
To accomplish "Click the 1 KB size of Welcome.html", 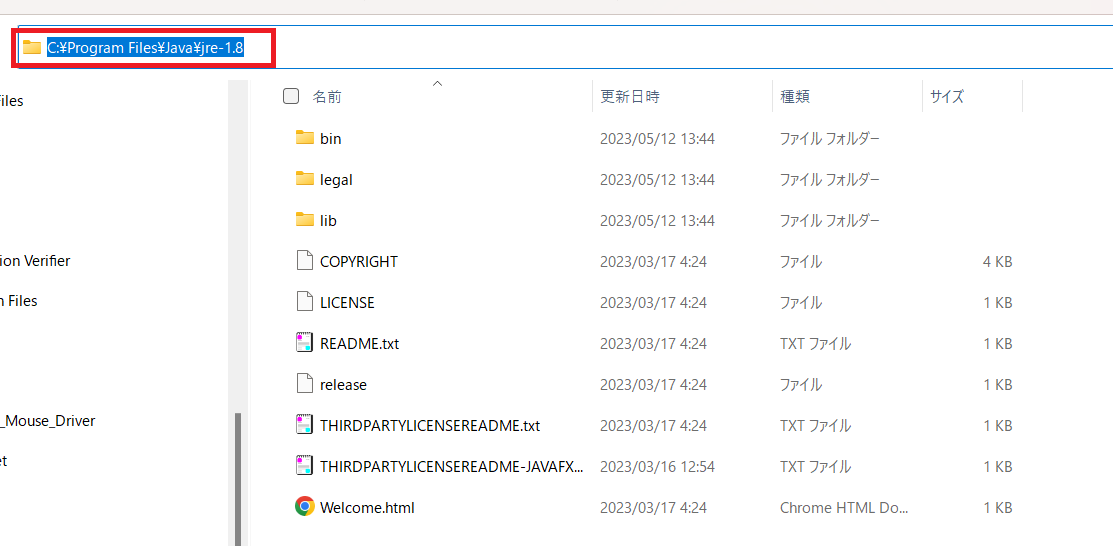I will [x=997, y=508].
